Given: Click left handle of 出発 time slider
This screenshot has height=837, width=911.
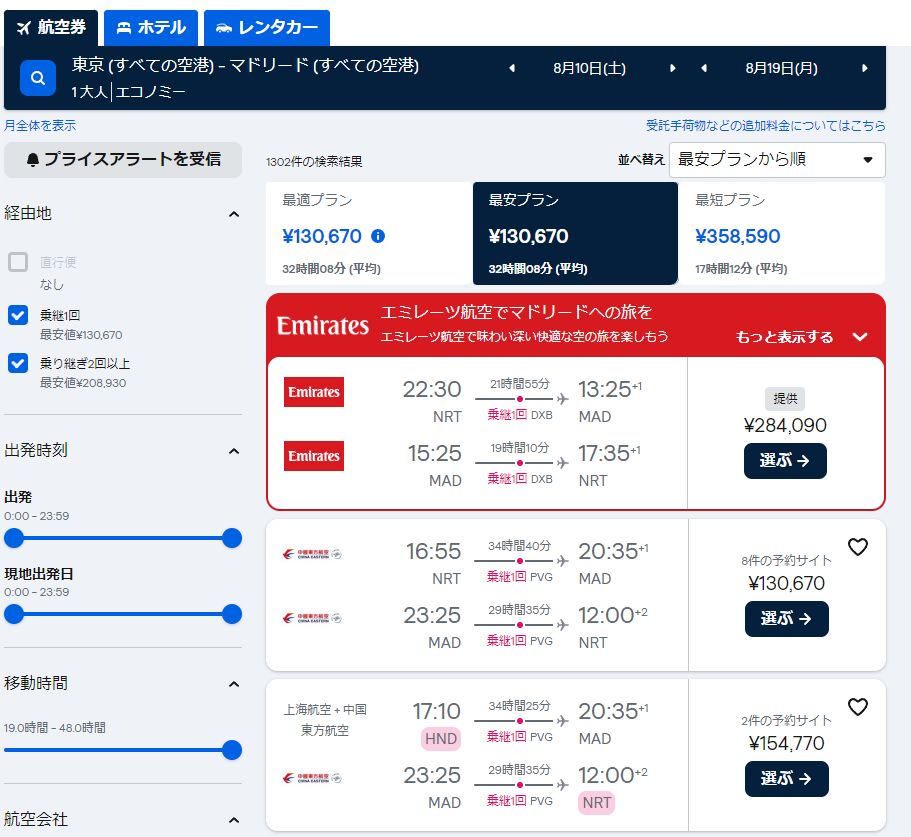Looking at the screenshot, I should point(14,538).
